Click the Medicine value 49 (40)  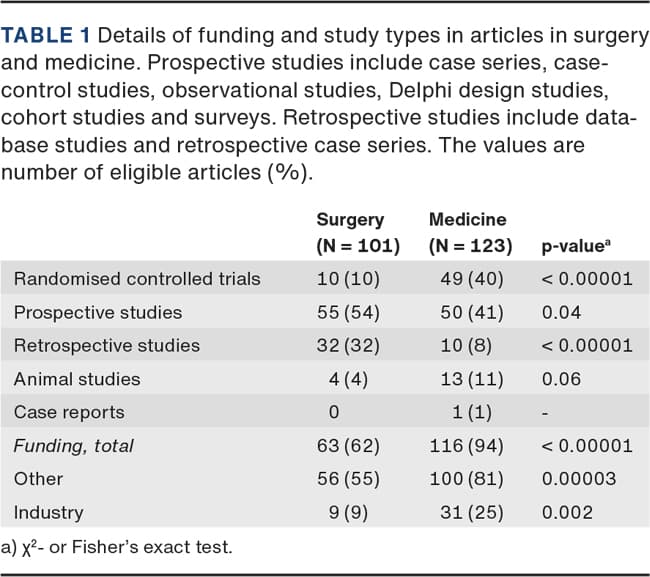click(x=472, y=279)
